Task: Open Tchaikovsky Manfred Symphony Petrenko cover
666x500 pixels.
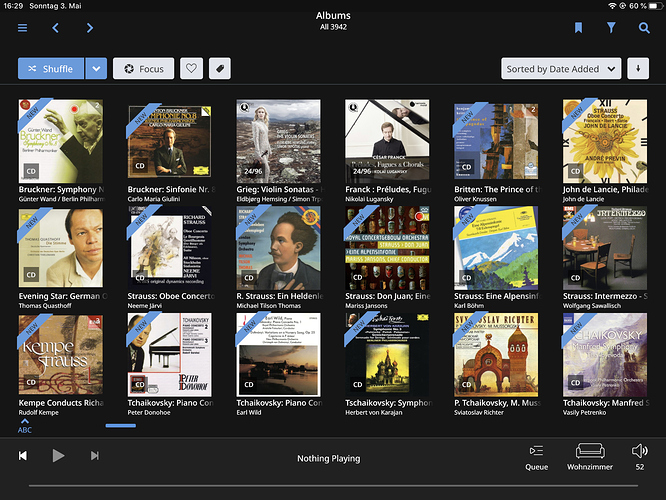Action: point(605,355)
